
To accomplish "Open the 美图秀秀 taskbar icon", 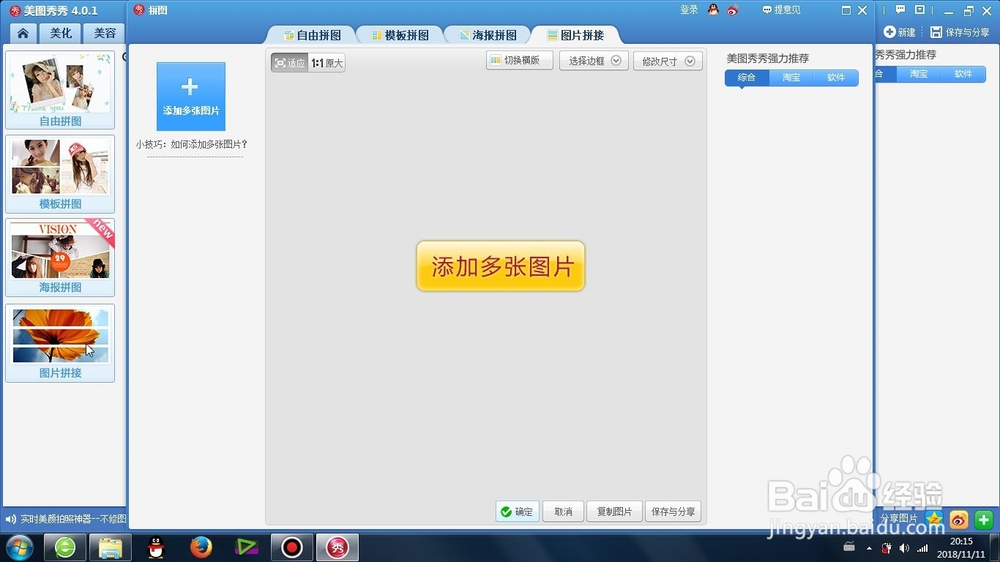I will tap(337, 547).
